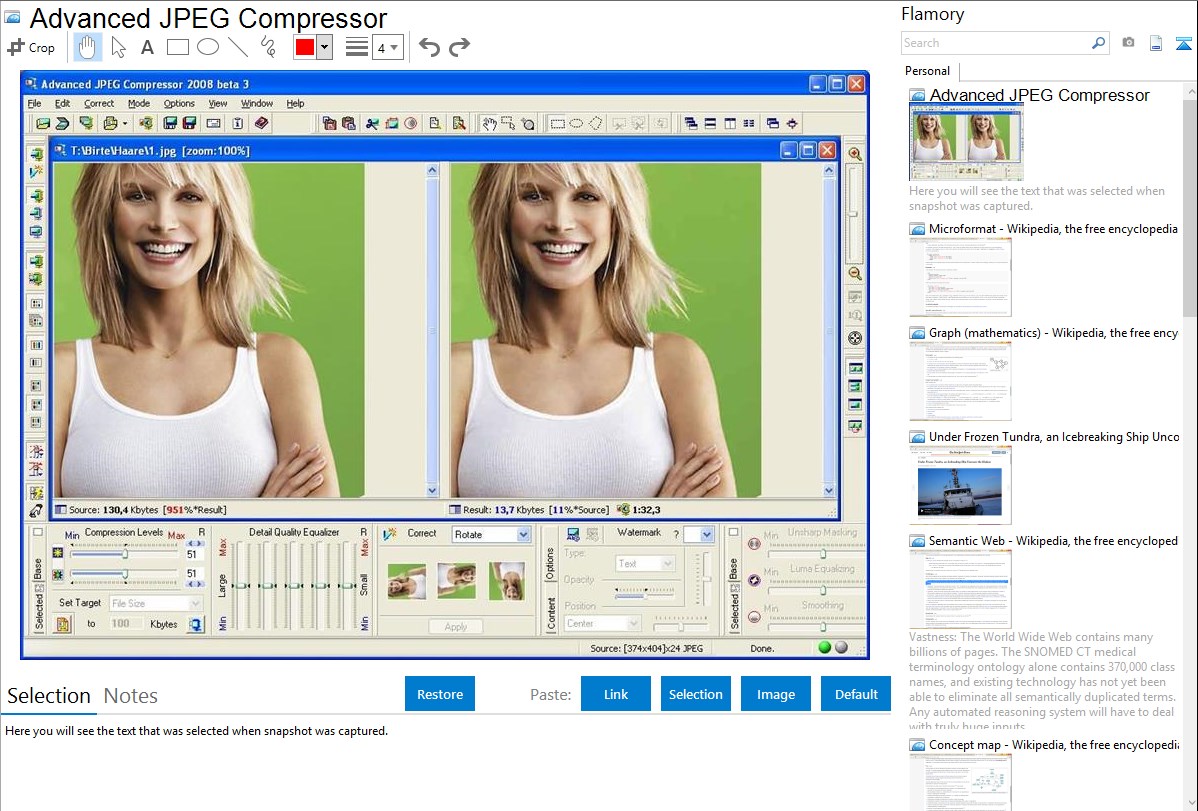Click the new page document icon
The width and height of the screenshot is (1198, 811).
pyautogui.click(x=1156, y=43)
